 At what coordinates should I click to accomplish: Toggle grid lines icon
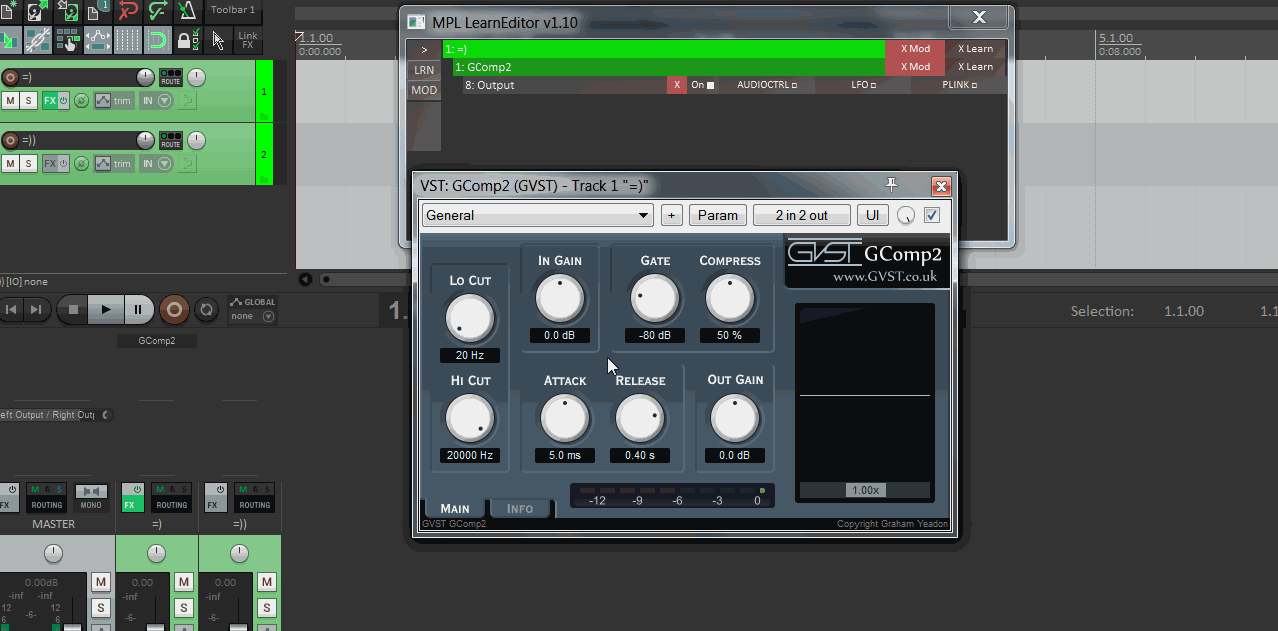coord(128,40)
